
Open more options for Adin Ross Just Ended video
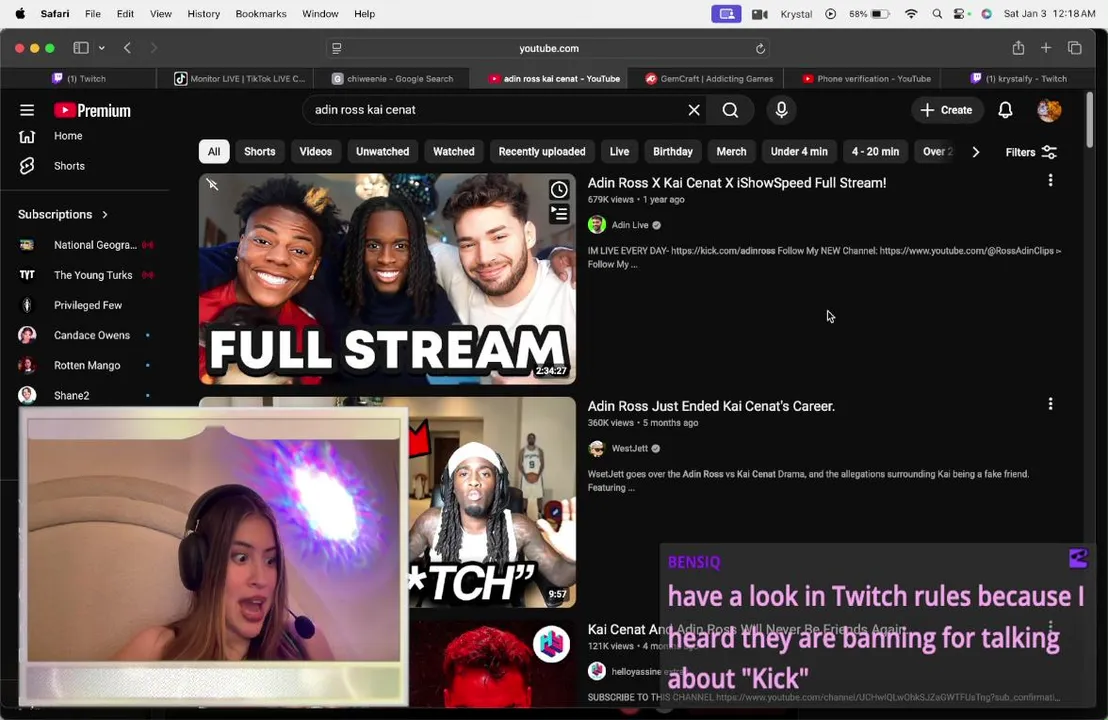pos(1050,404)
